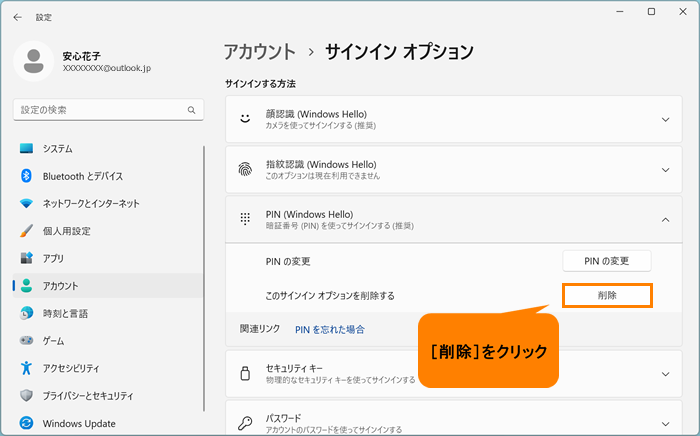The height and width of the screenshot is (436, 700).
Task: Select アカウント category
Action: click(108, 286)
